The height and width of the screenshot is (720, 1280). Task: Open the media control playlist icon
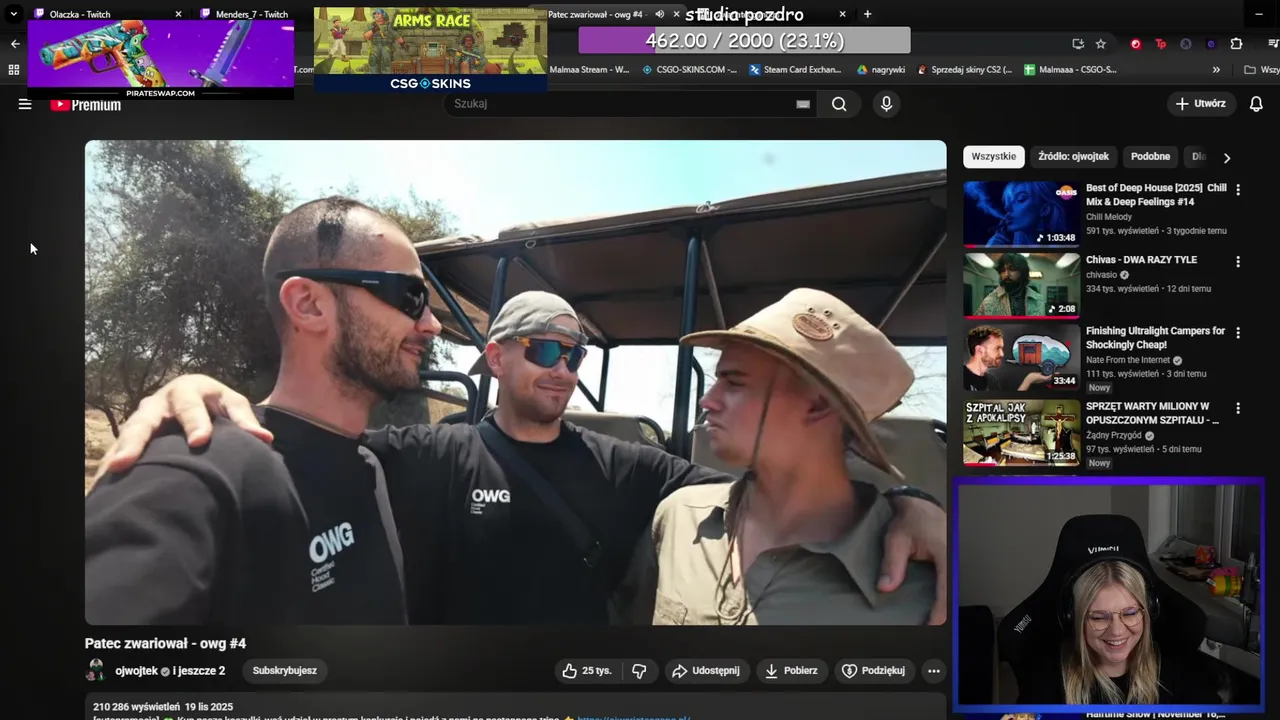1271,44
